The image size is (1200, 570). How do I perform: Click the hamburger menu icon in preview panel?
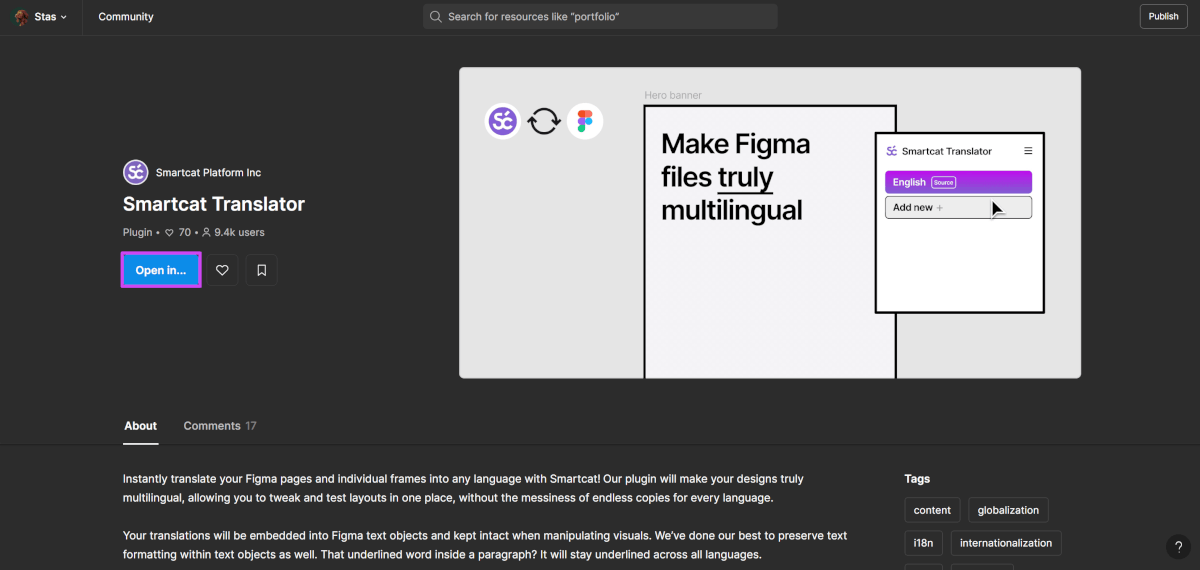click(x=1028, y=151)
